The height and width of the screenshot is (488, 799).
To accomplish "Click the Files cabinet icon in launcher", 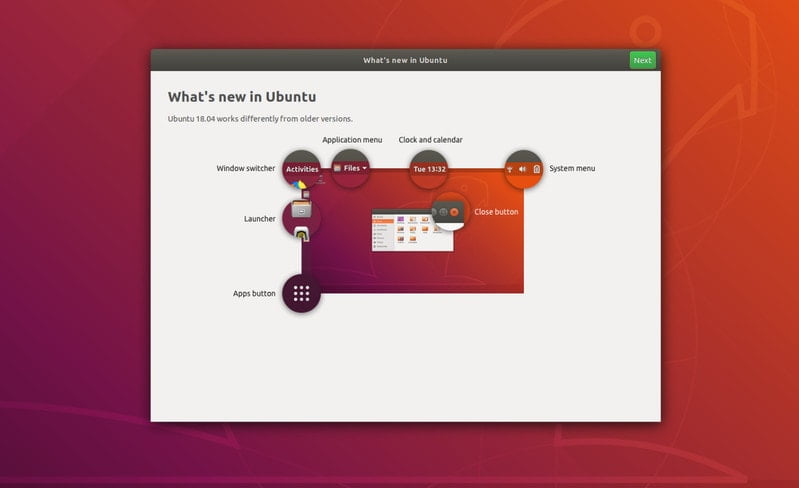I will (x=301, y=210).
